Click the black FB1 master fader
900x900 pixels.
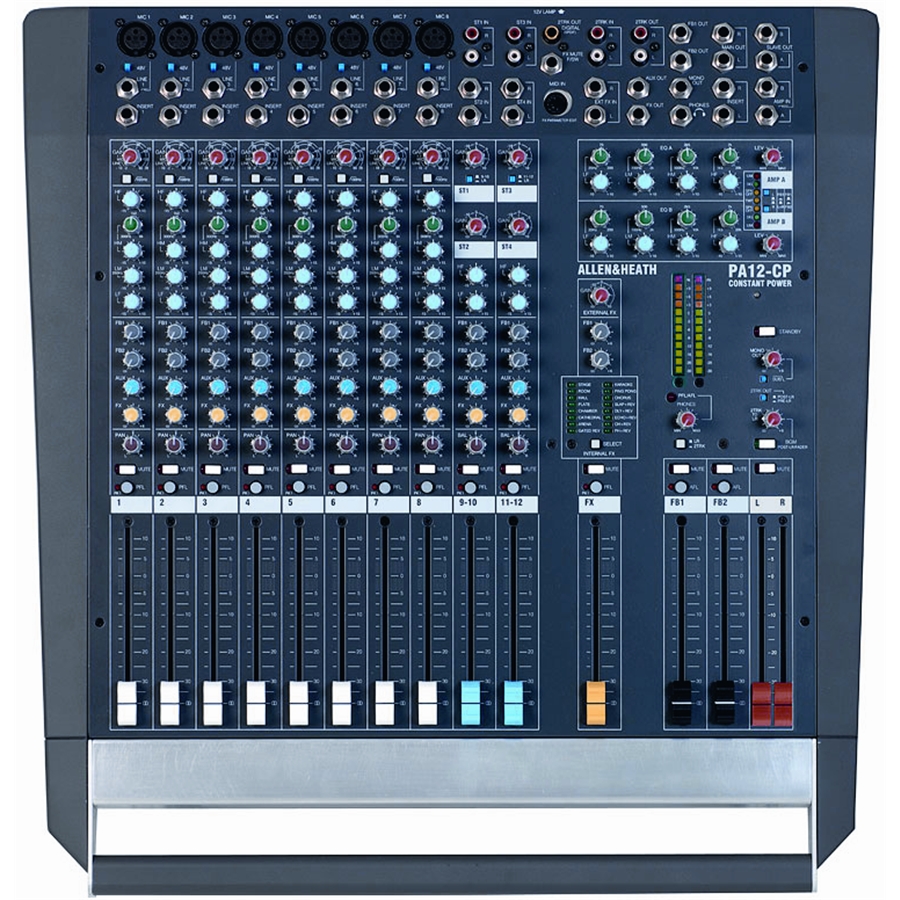[681, 703]
